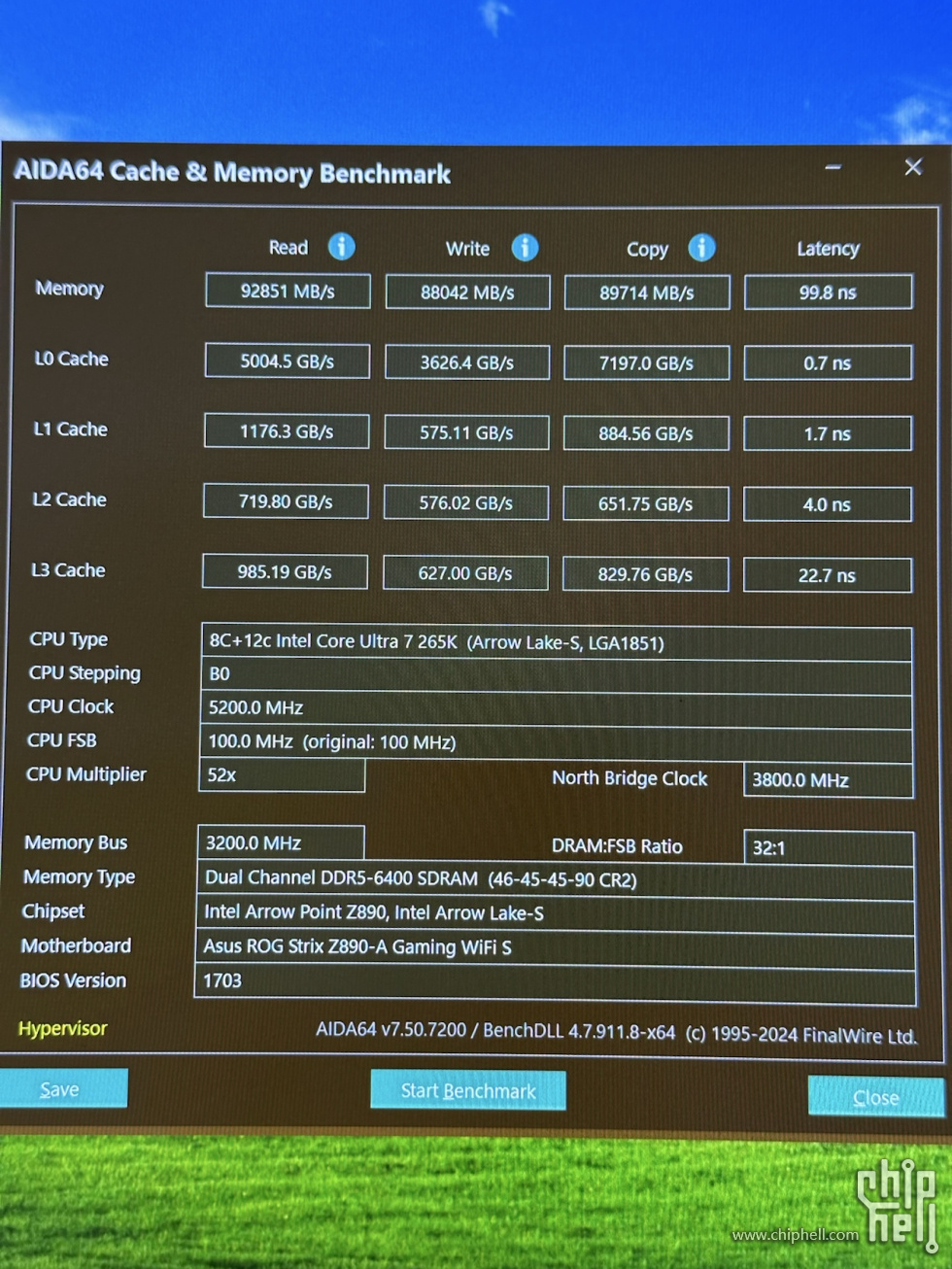Select Memory Write value 88042 MB/s
This screenshot has height=1269, width=952.
[x=467, y=292]
